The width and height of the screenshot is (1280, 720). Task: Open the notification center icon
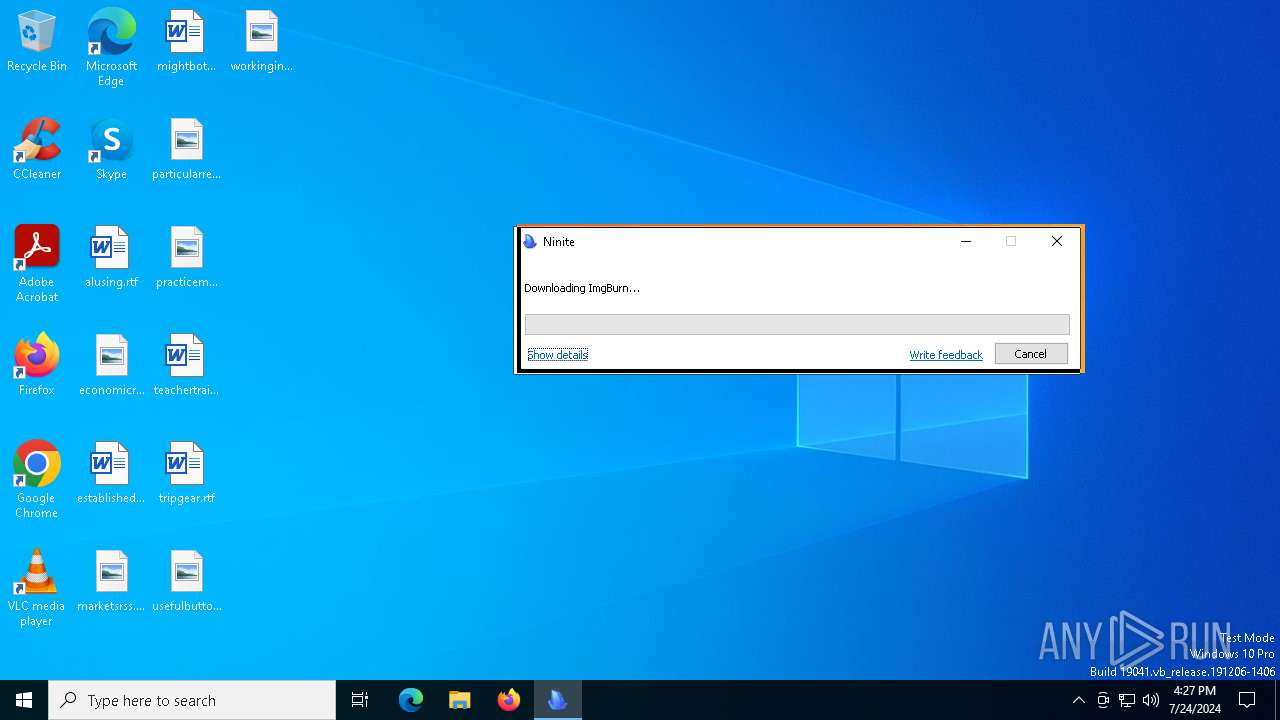(x=1248, y=700)
